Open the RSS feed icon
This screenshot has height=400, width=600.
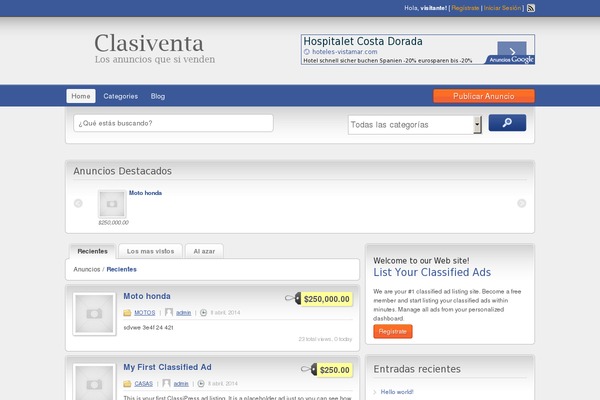tap(531, 8)
